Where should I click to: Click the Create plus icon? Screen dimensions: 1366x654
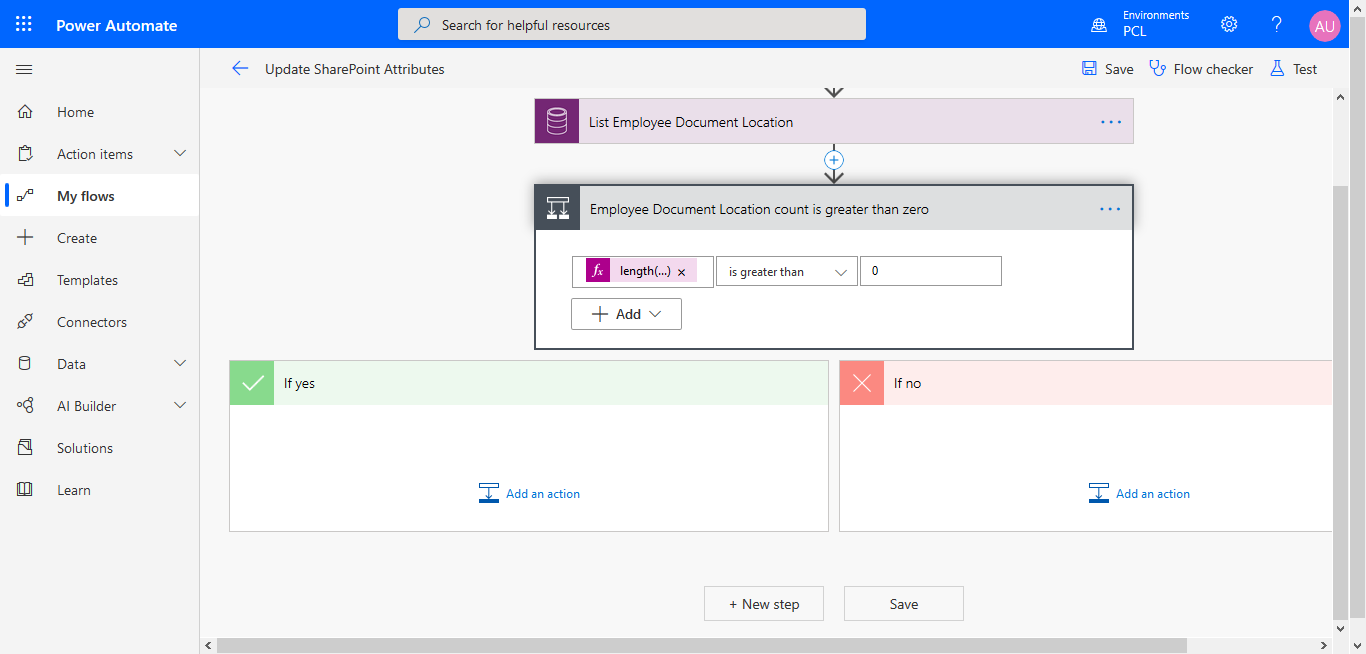coord(26,238)
